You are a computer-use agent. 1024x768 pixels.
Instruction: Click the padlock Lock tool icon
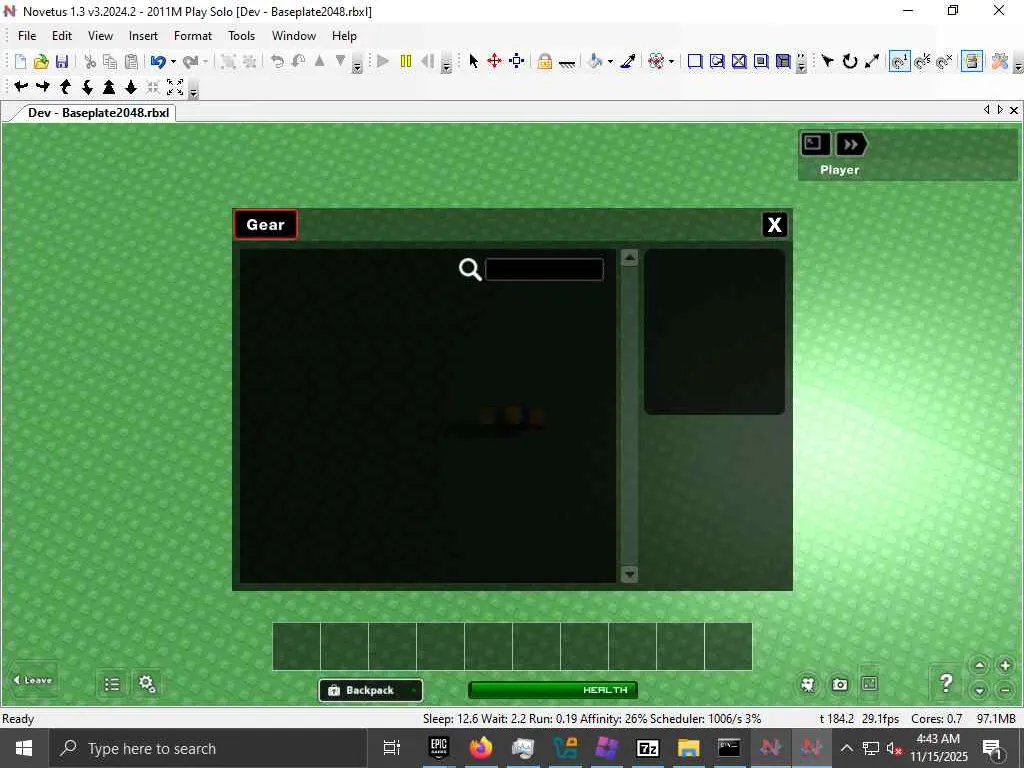click(x=545, y=61)
